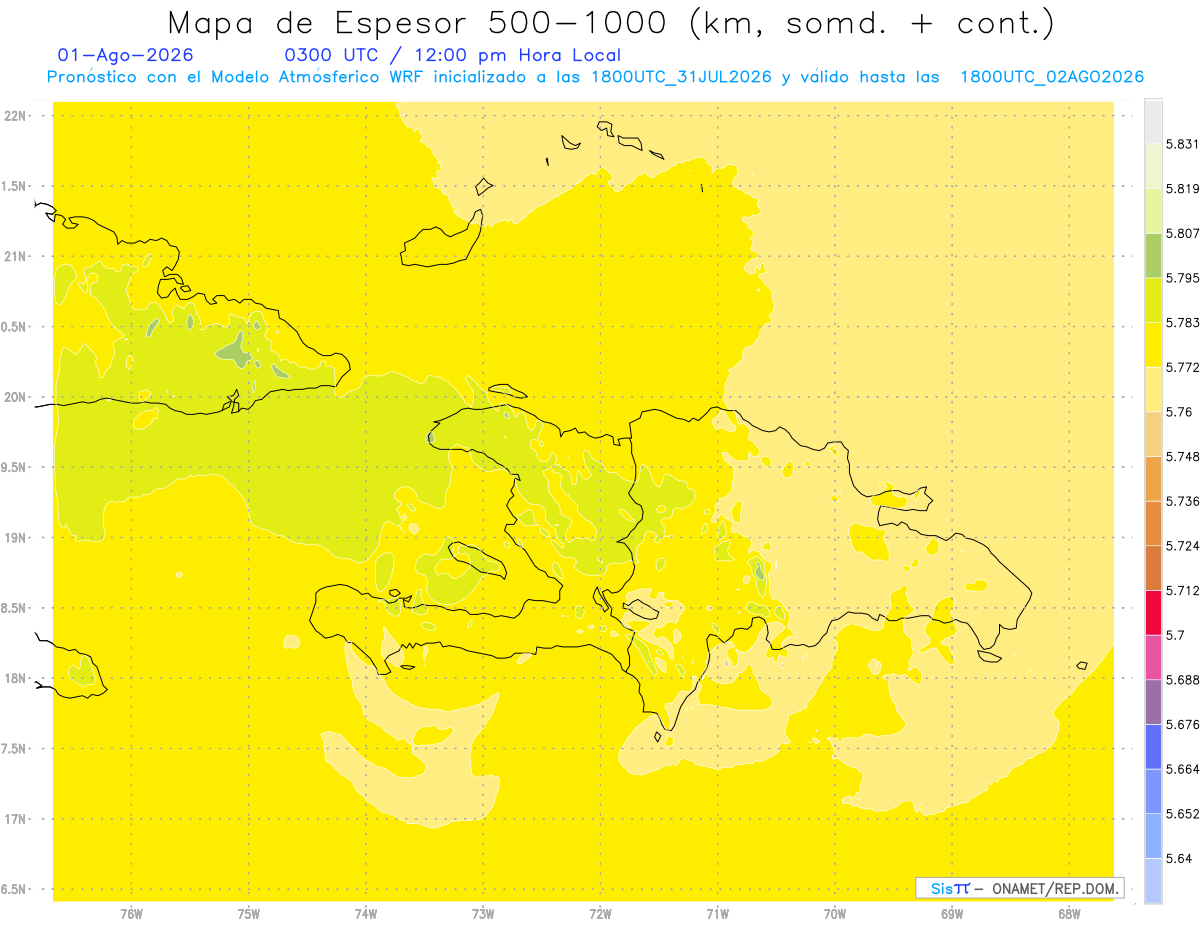Click the colorbar value "5.748"
The height and width of the screenshot is (927, 1200).
click(1182, 456)
